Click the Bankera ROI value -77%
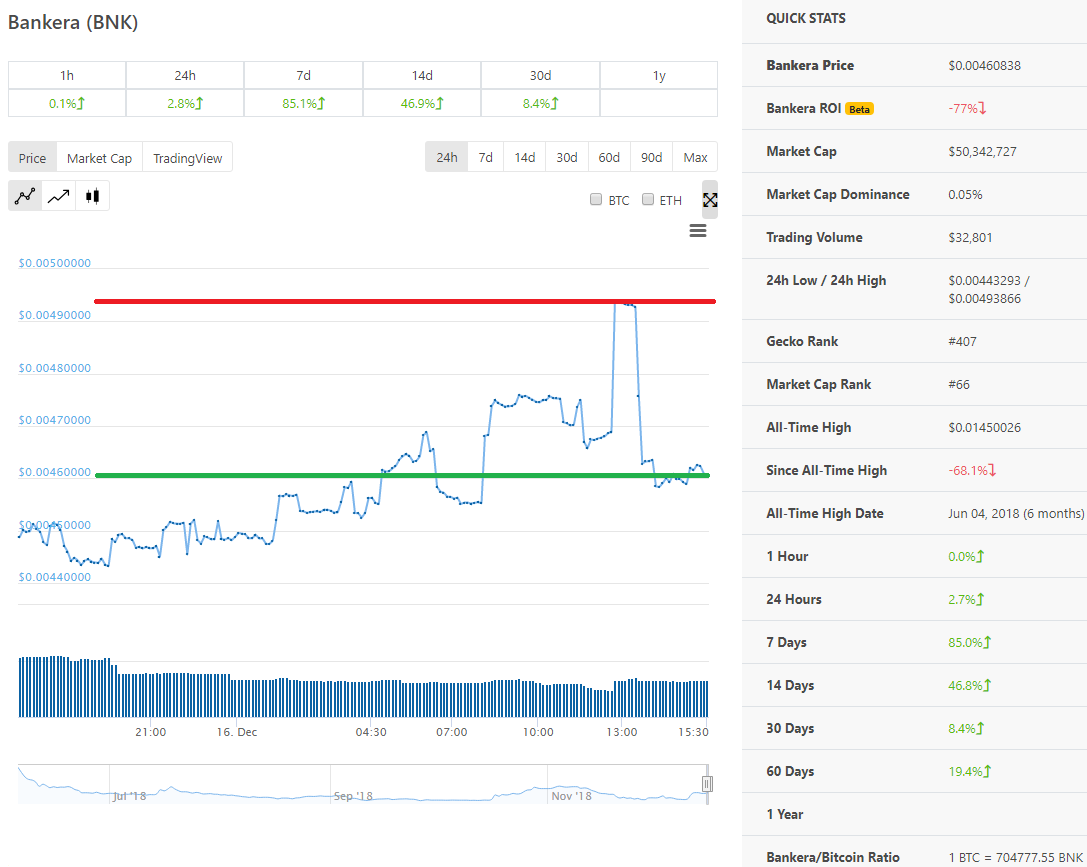 click(x=967, y=109)
